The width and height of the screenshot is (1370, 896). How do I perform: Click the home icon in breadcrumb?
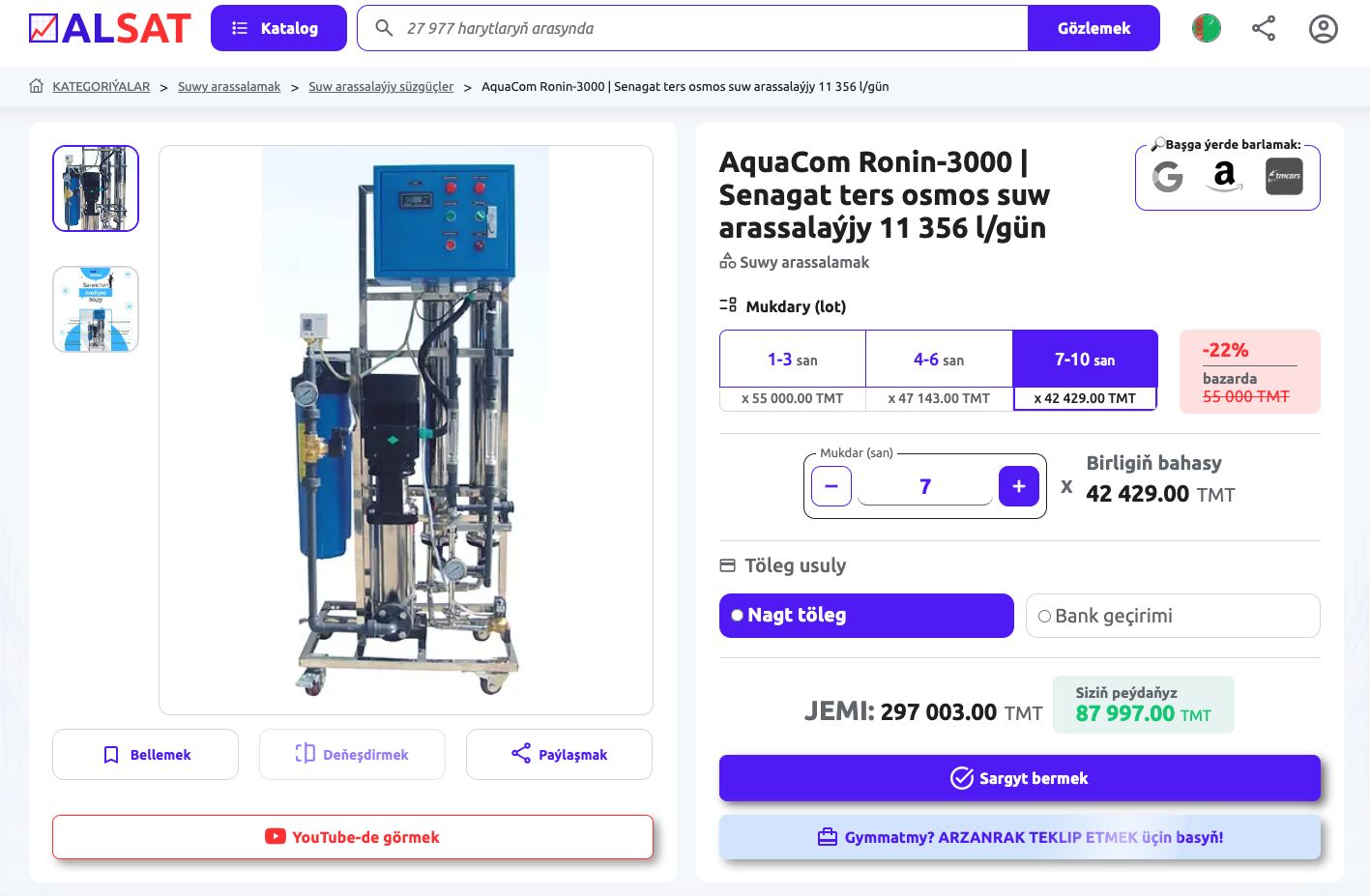tap(37, 86)
